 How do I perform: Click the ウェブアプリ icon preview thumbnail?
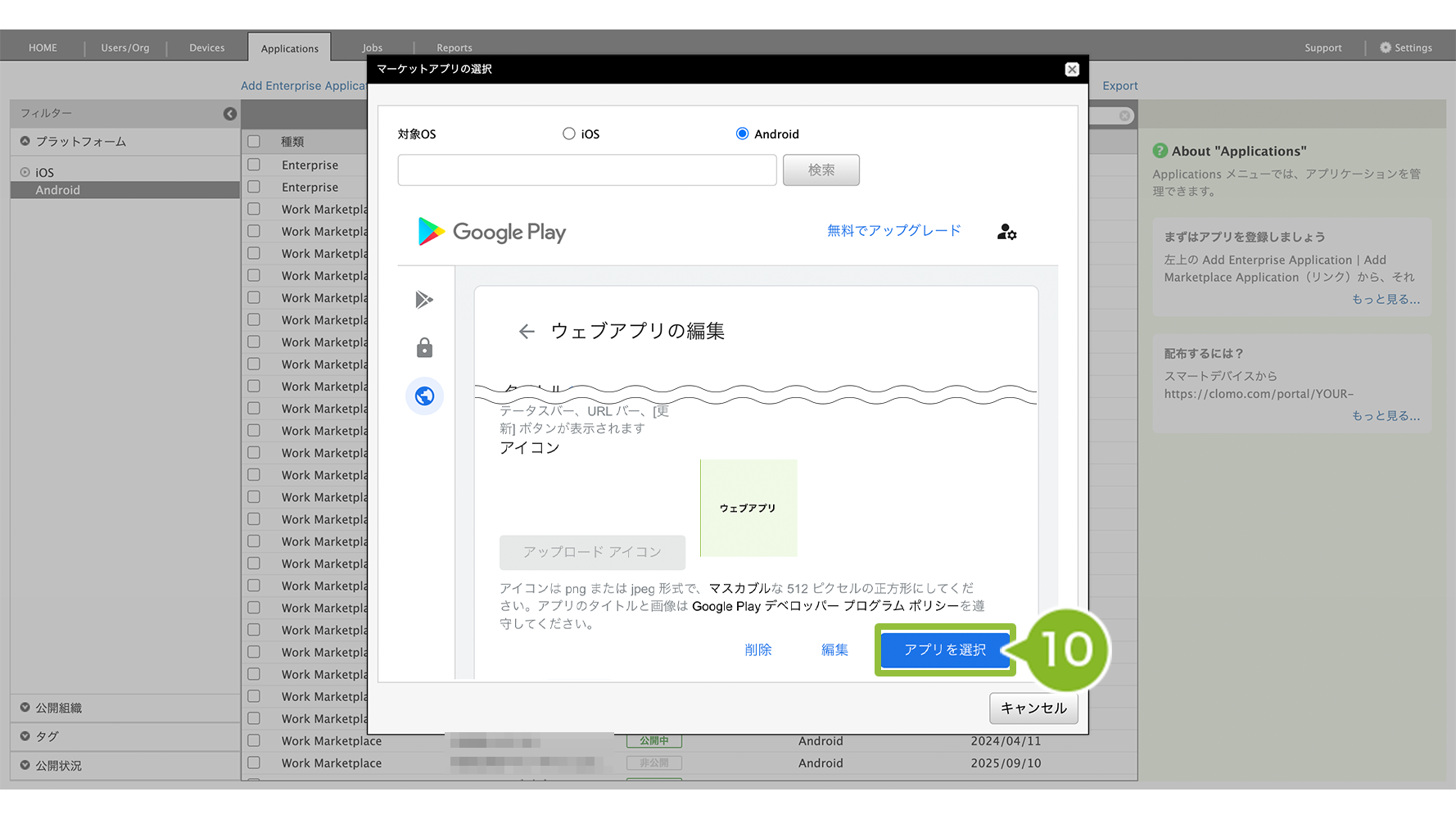(748, 508)
